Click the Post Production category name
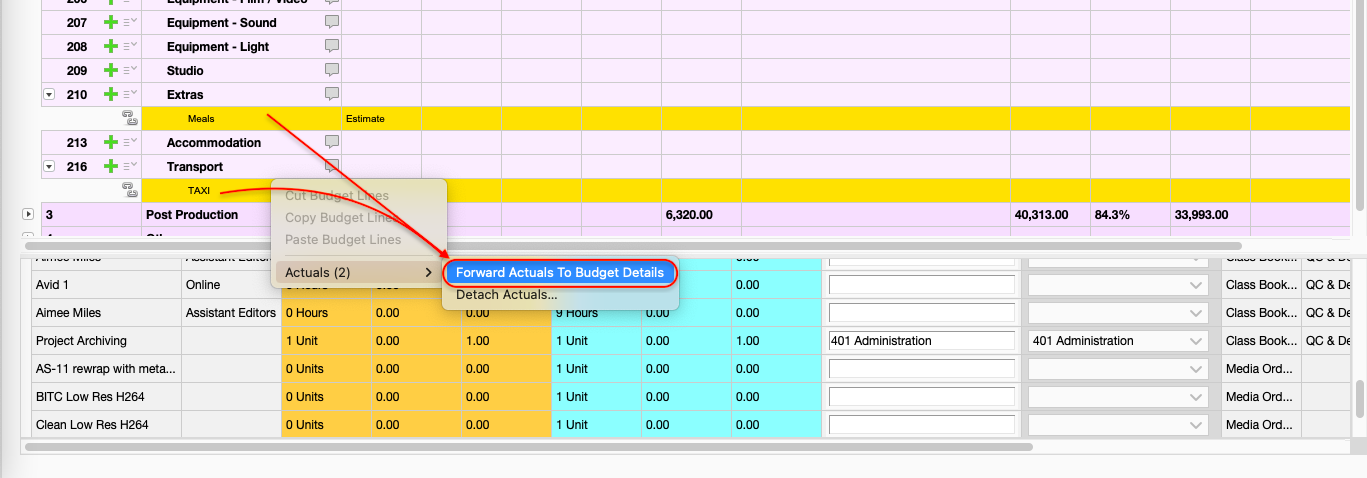 [192, 214]
